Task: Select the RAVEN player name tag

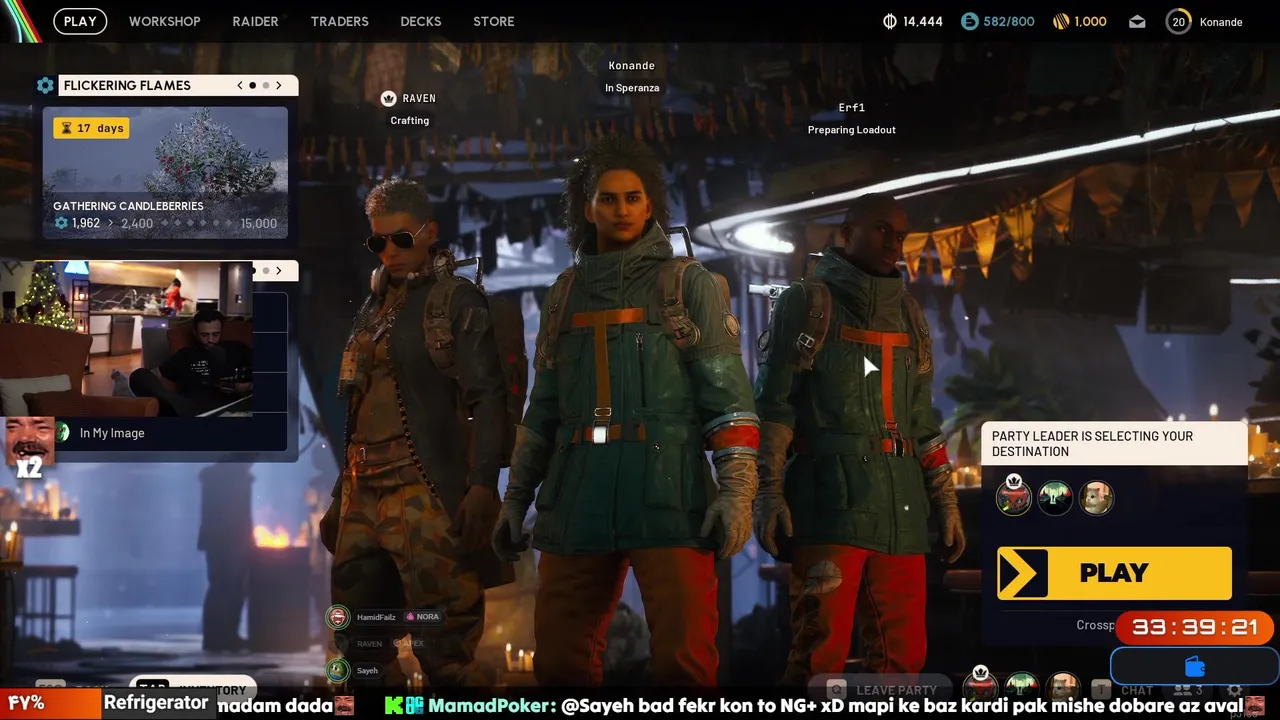Action: click(419, 98)
